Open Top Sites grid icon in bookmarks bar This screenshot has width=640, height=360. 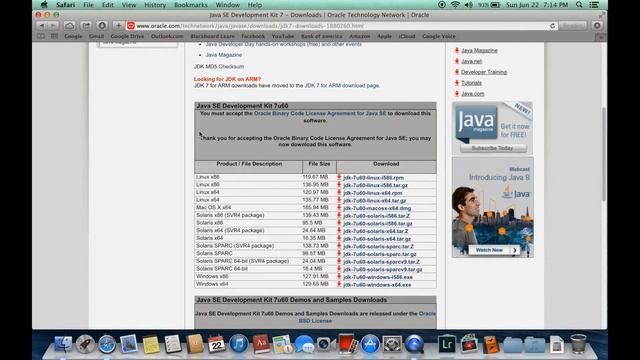coord(54,36)
